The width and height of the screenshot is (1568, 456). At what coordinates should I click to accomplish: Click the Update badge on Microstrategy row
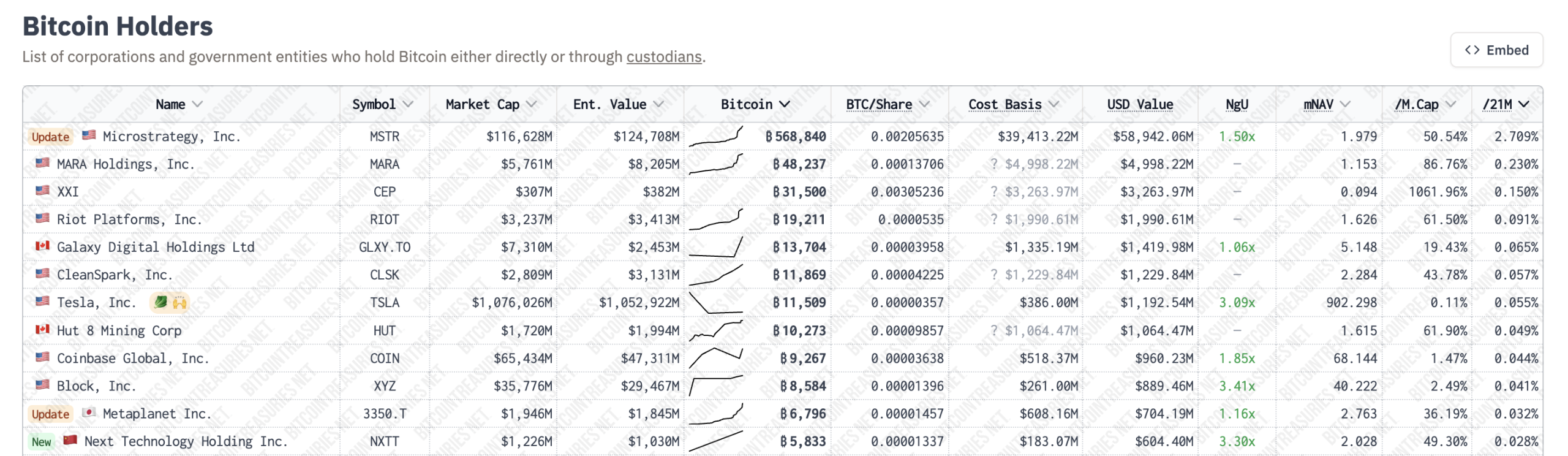click(x=50, y=137)
